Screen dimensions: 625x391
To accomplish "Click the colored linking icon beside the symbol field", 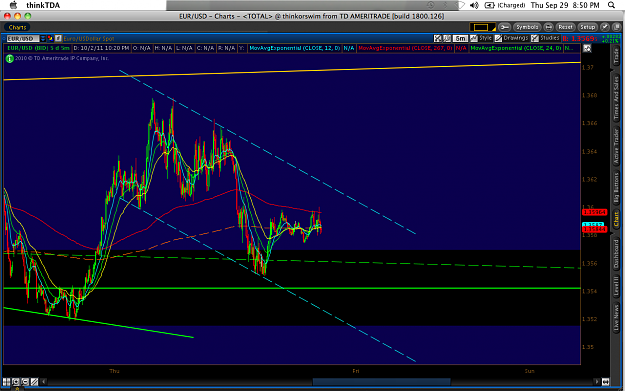I will pyautogui.click(x=50, y=39).
